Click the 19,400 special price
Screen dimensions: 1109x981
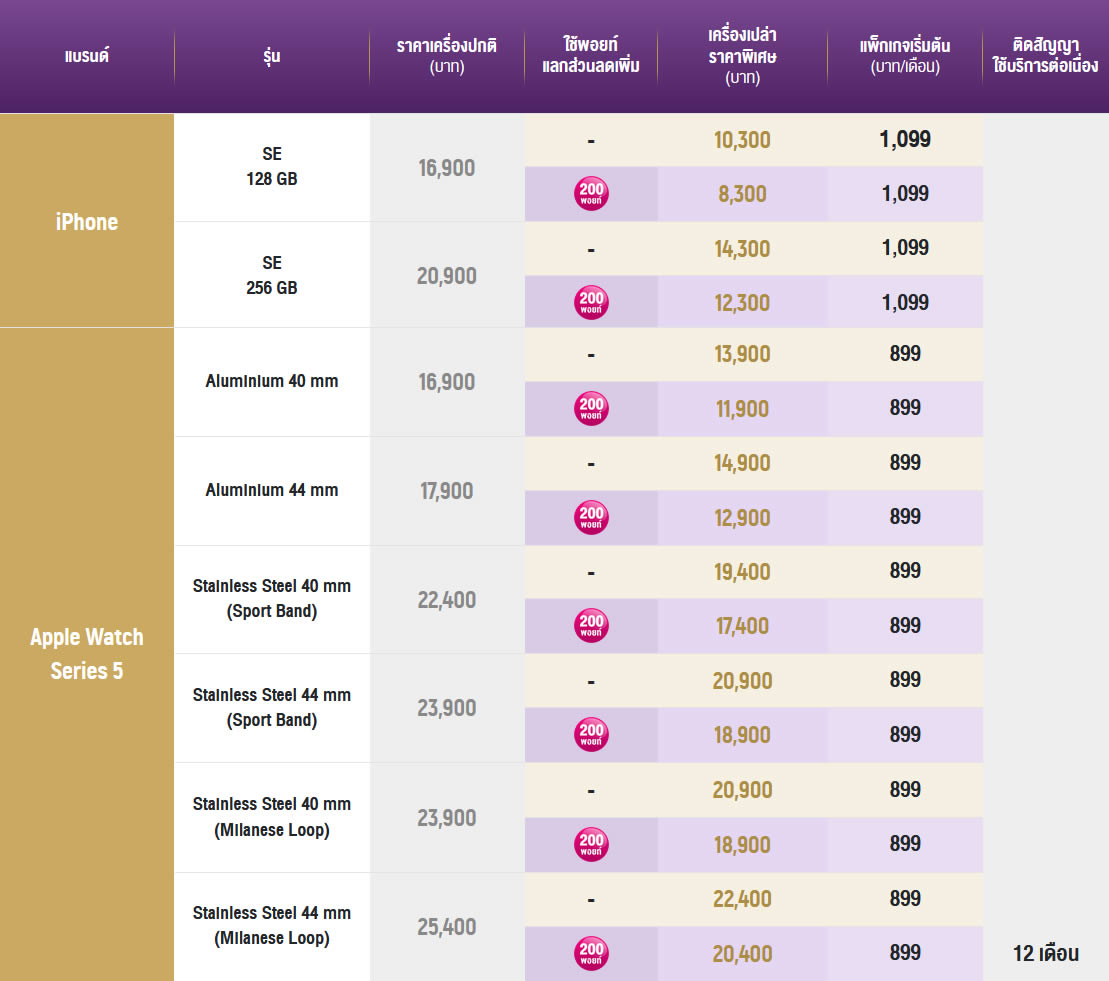click(742, 571)
